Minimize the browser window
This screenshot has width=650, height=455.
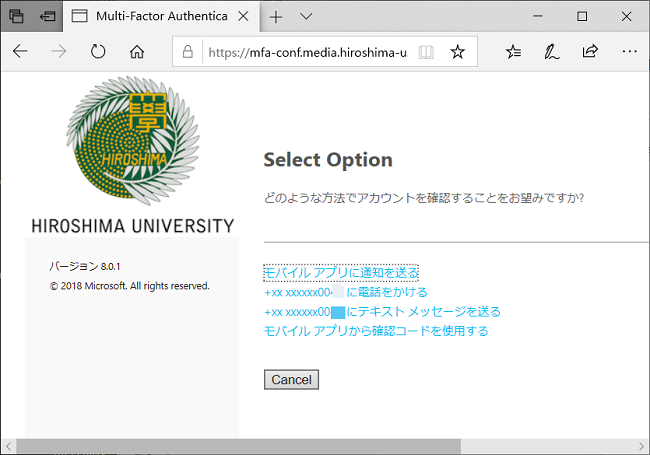tap(538, 16)
